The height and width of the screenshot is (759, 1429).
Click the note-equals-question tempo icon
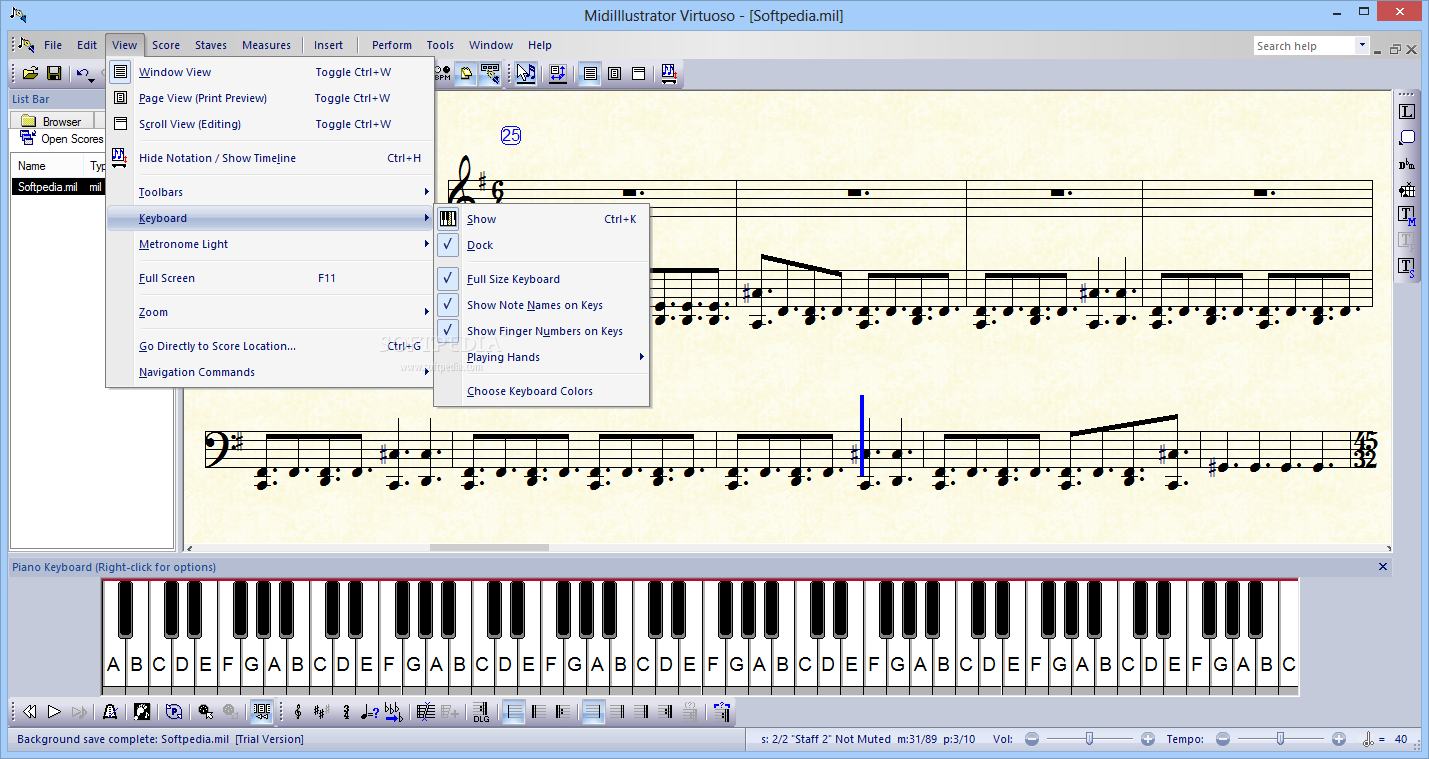pos(369,712)
